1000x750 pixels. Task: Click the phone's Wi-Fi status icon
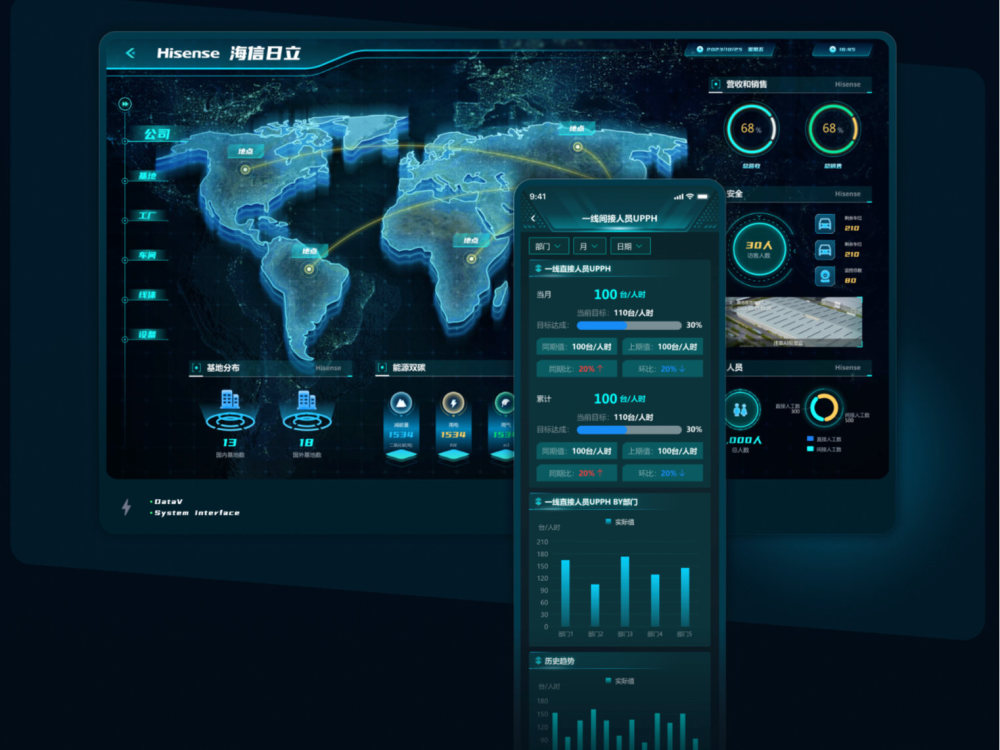689,196
